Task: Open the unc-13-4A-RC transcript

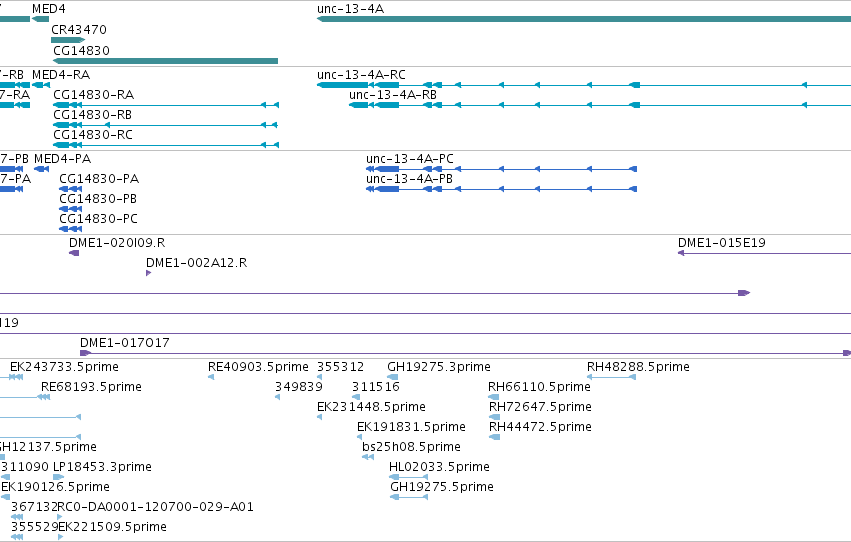Action: (x=361, y=74)
